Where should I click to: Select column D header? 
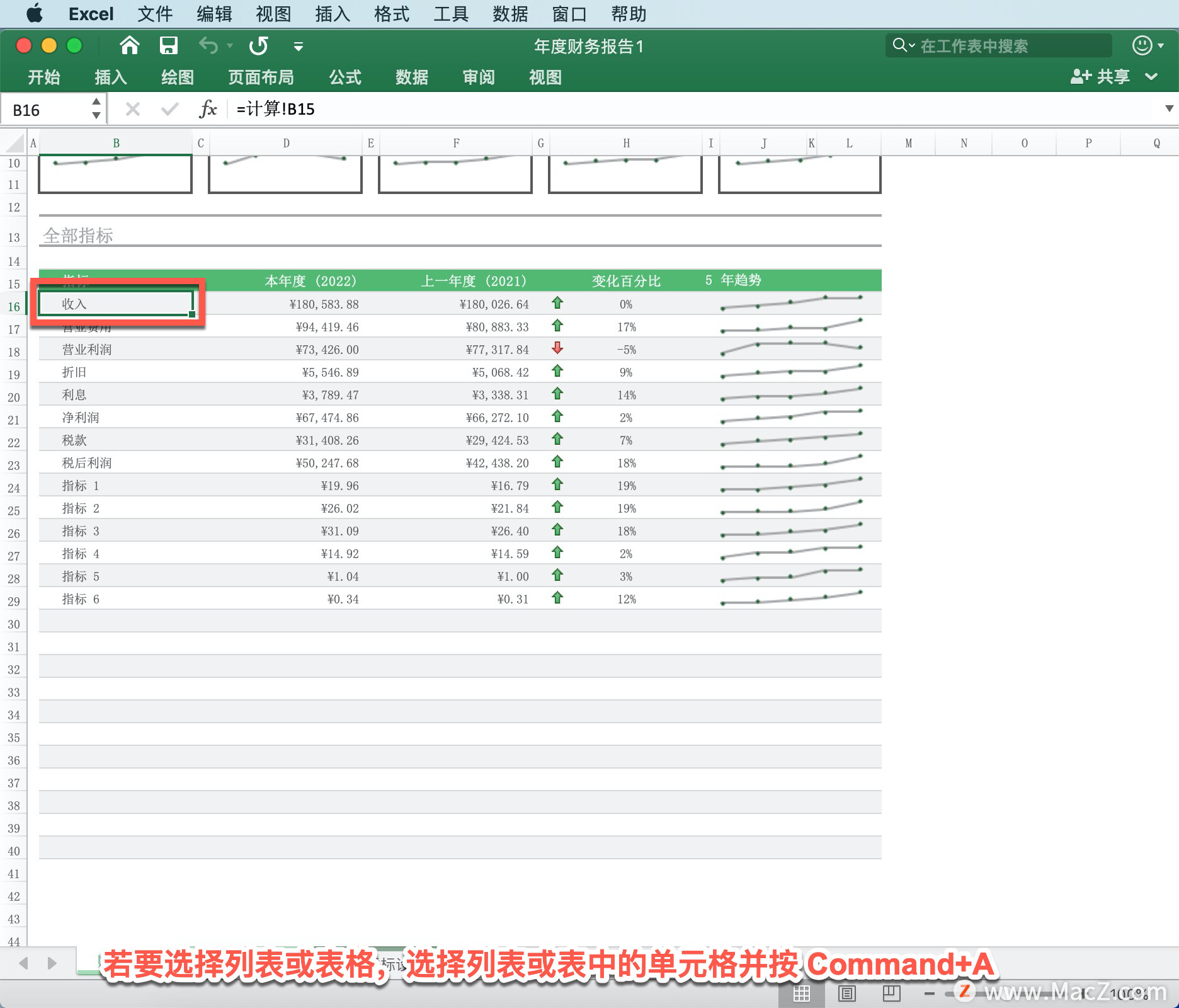pyautogui.click(x=286, y=143)
